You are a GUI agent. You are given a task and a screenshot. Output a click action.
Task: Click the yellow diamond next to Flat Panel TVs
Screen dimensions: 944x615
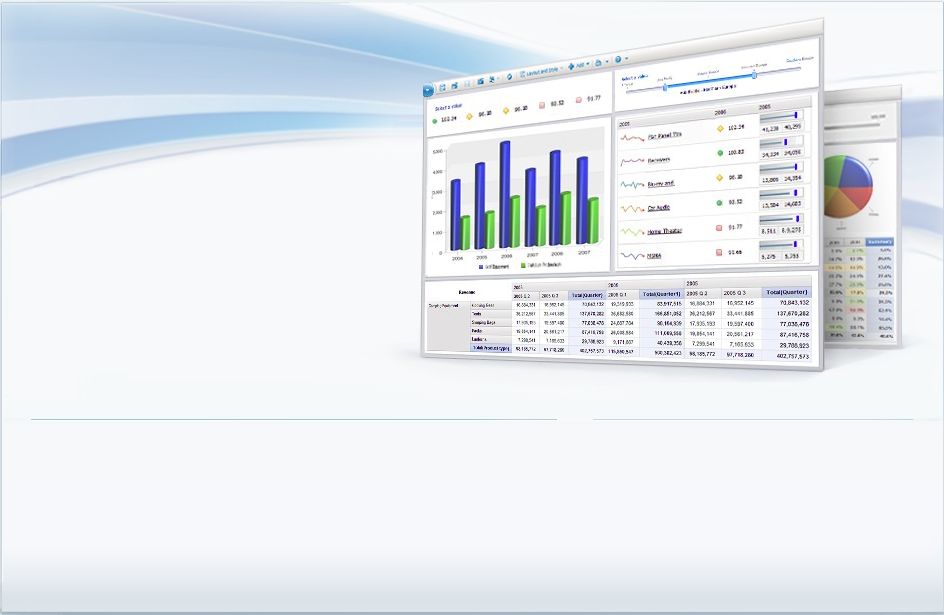pos(720,128)
